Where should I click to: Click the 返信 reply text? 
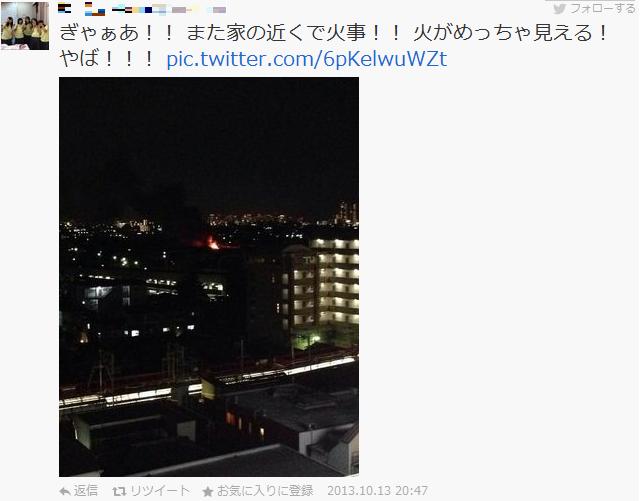pyautogui.click(x=86, y=491)
